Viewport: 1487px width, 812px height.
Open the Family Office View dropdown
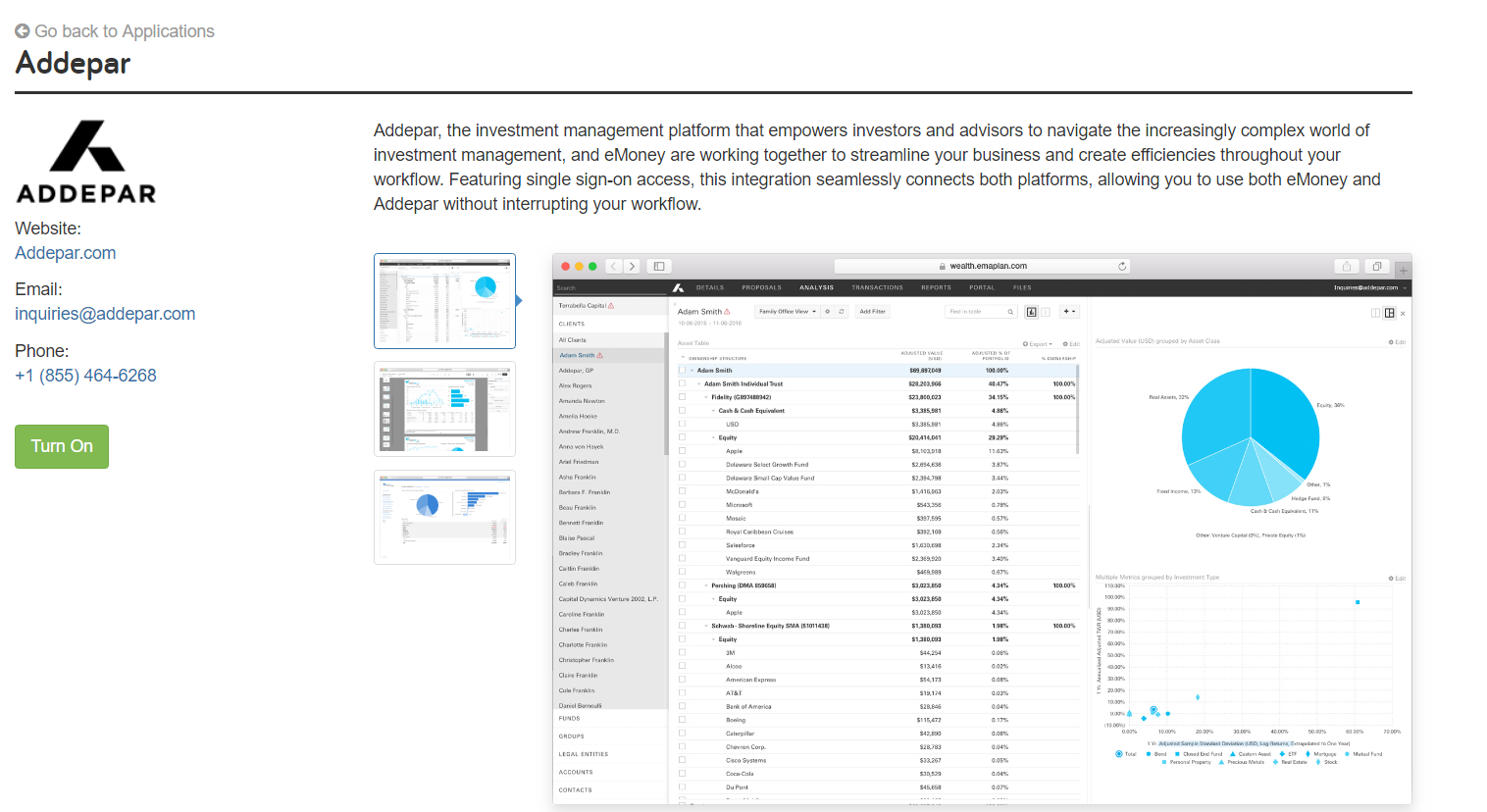point(788,312)
